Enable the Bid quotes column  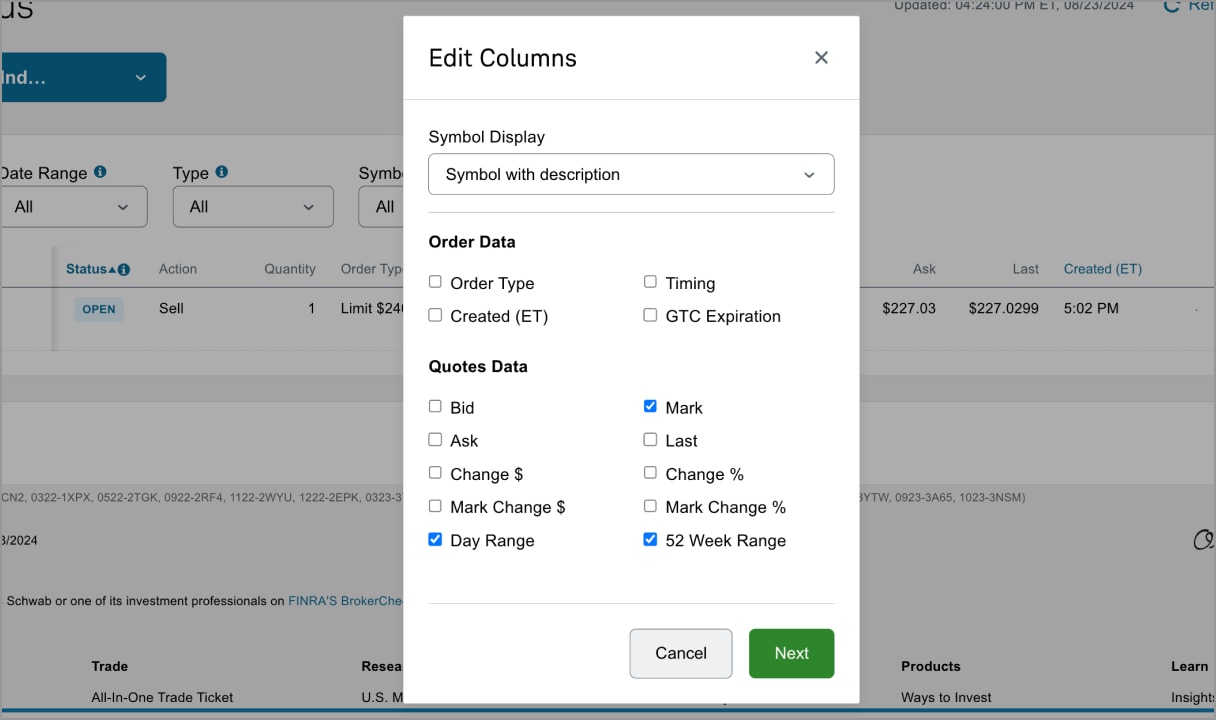point(435,406)
